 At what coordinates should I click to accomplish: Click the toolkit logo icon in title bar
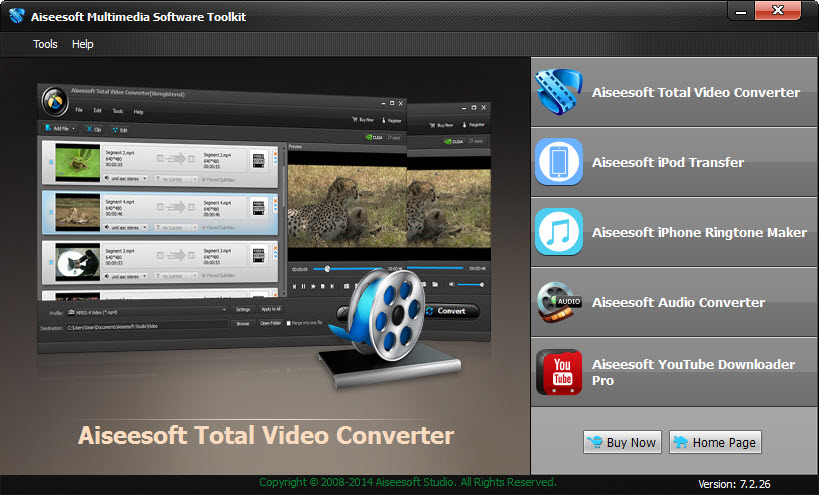coord(16,16)
